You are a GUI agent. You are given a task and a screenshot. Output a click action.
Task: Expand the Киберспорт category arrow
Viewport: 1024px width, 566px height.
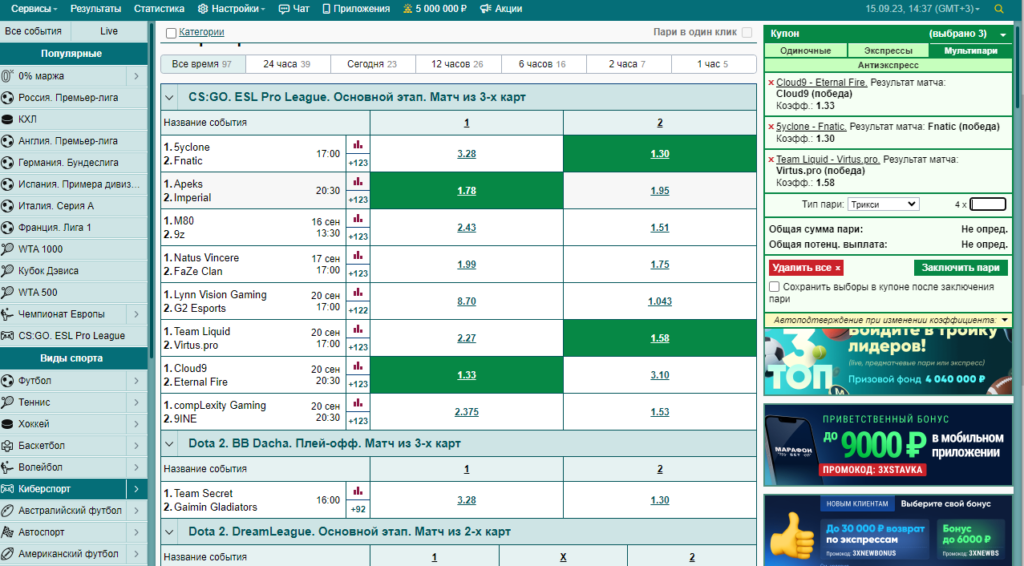point(136,488)
